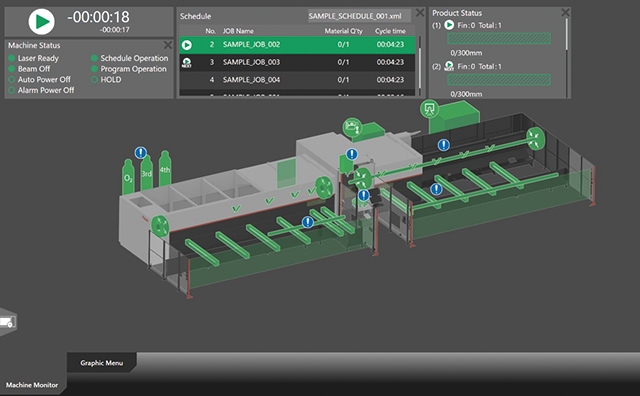Select the O2 gas cylinder icon

pos(128,177)
